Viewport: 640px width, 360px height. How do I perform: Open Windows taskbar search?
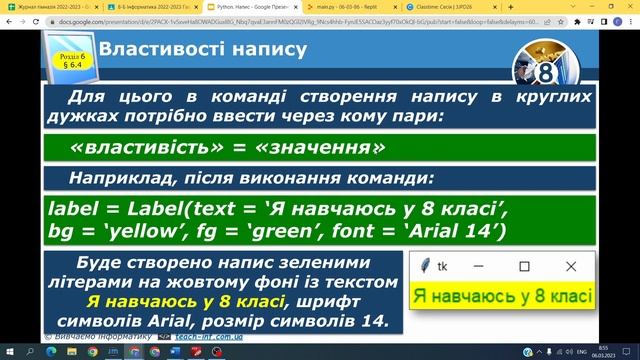pyautogui.click(x=30, y=351)
